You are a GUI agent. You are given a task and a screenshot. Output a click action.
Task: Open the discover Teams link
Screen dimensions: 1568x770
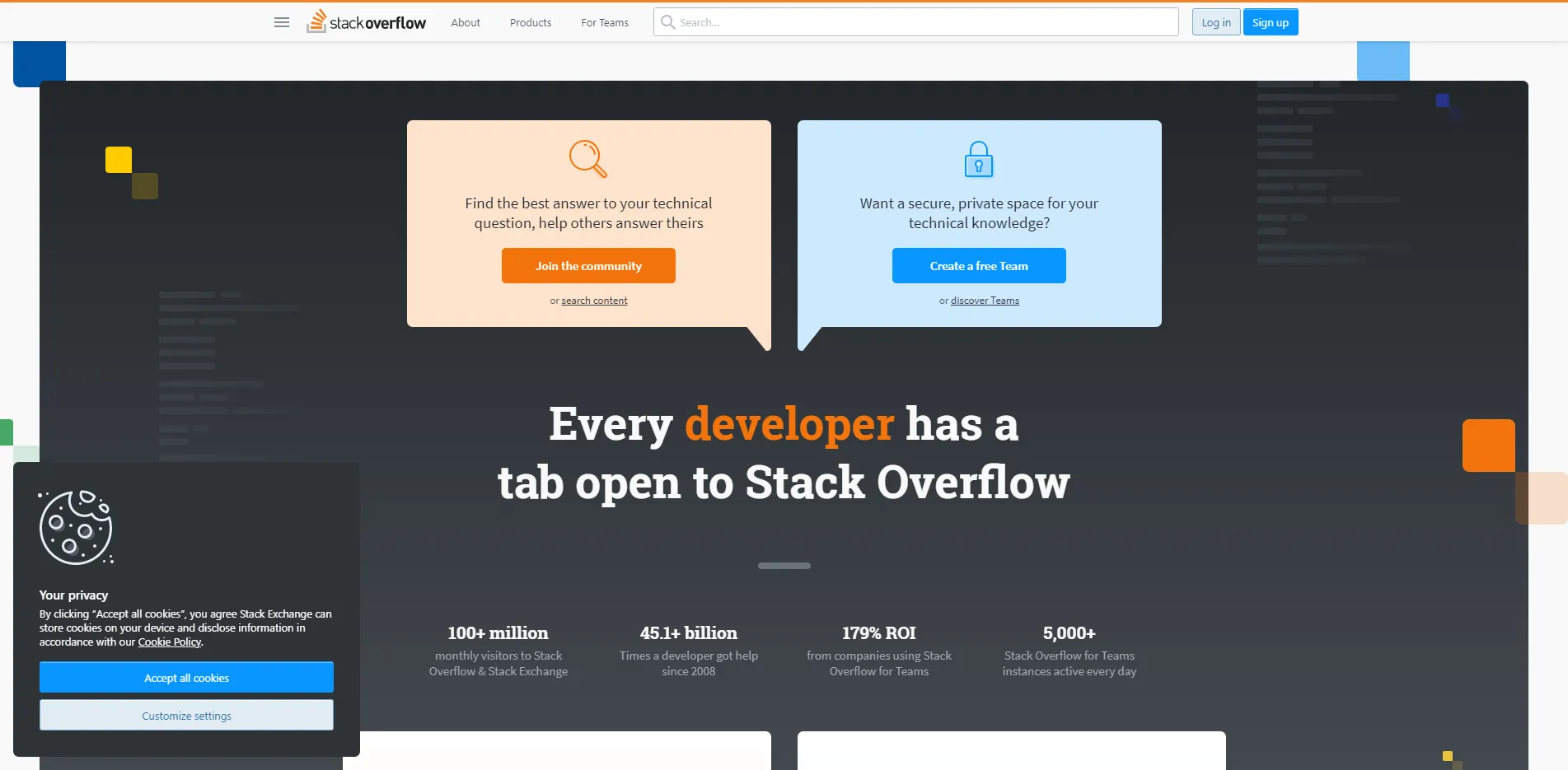click(985, 301)
